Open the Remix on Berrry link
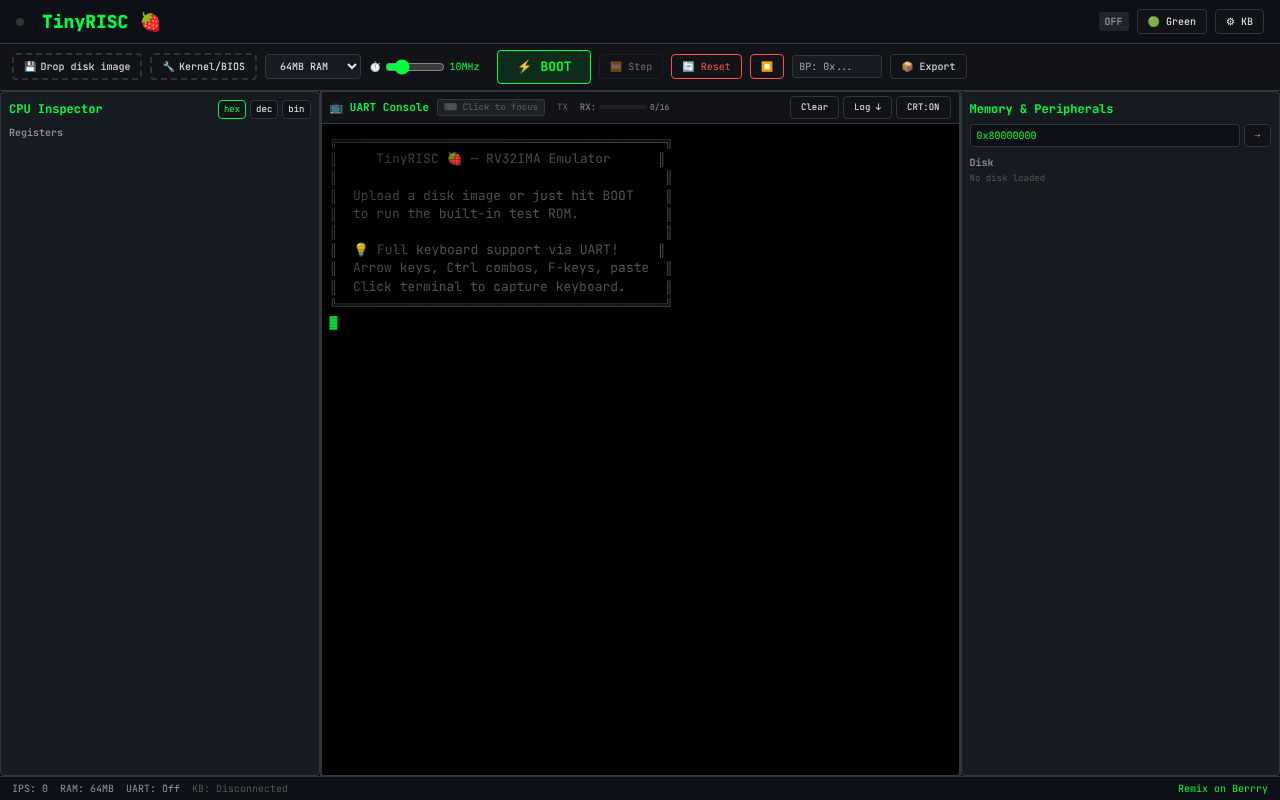 pyautogui.click(x=1222, y=789)
